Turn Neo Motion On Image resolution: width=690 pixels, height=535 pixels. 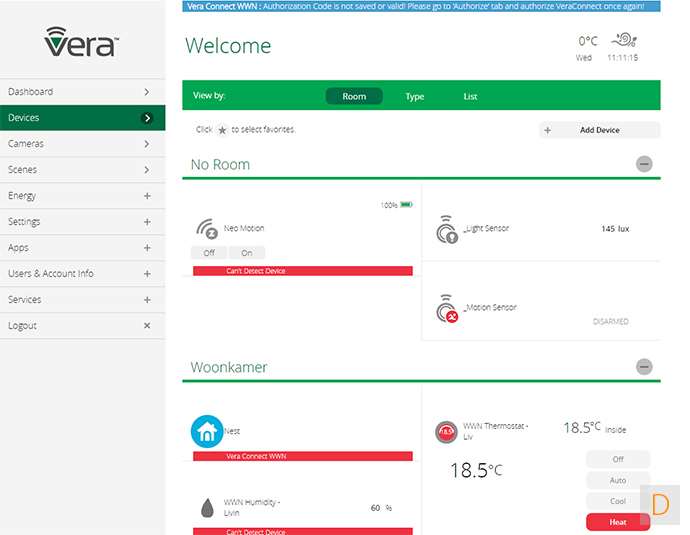click(246, 253)
